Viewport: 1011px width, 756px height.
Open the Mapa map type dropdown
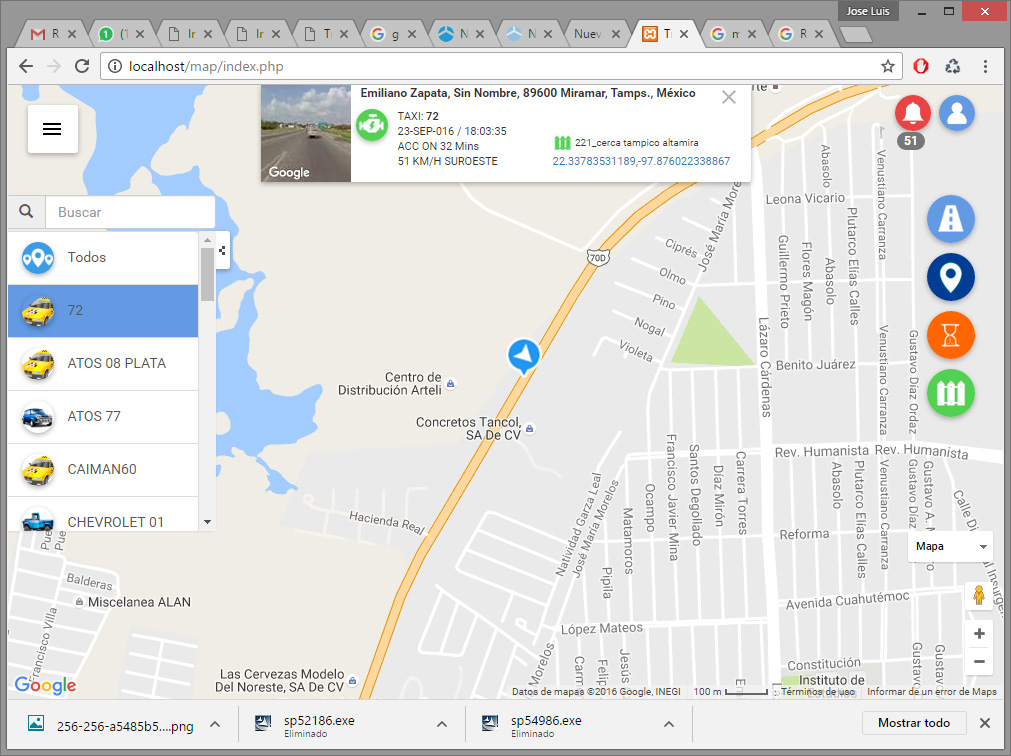click(950, 547)
